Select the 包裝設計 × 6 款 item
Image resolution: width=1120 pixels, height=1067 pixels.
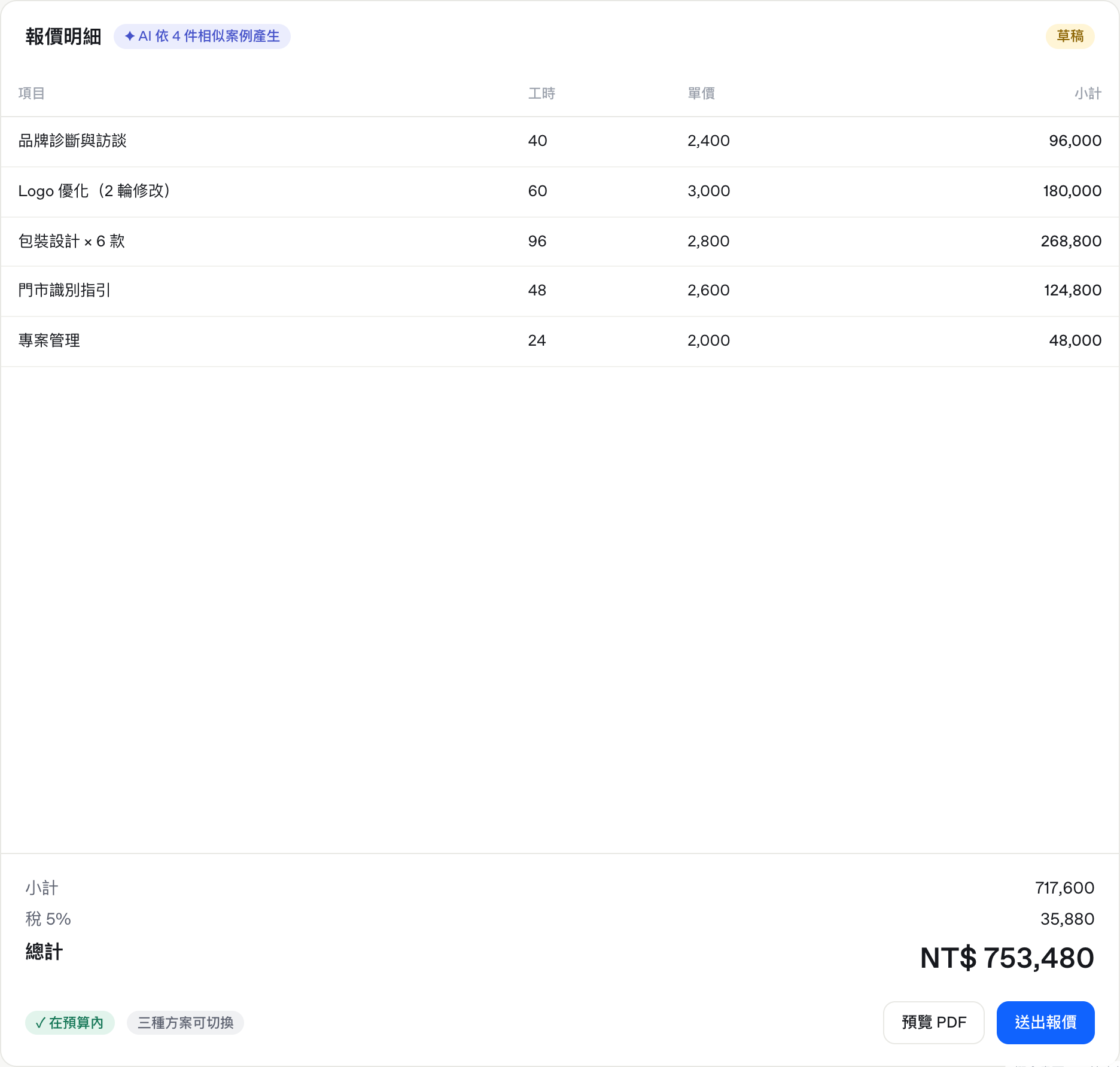pyautogui.click(x=72, y=241)
